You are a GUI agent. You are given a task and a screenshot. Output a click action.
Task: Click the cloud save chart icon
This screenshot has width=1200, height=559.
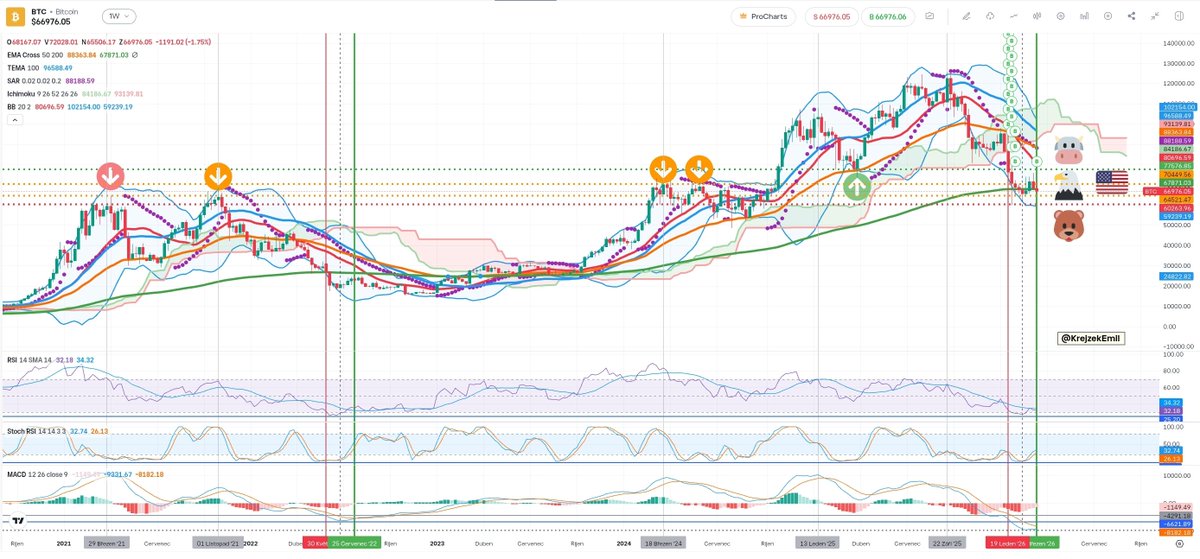(x=990, y=16)
